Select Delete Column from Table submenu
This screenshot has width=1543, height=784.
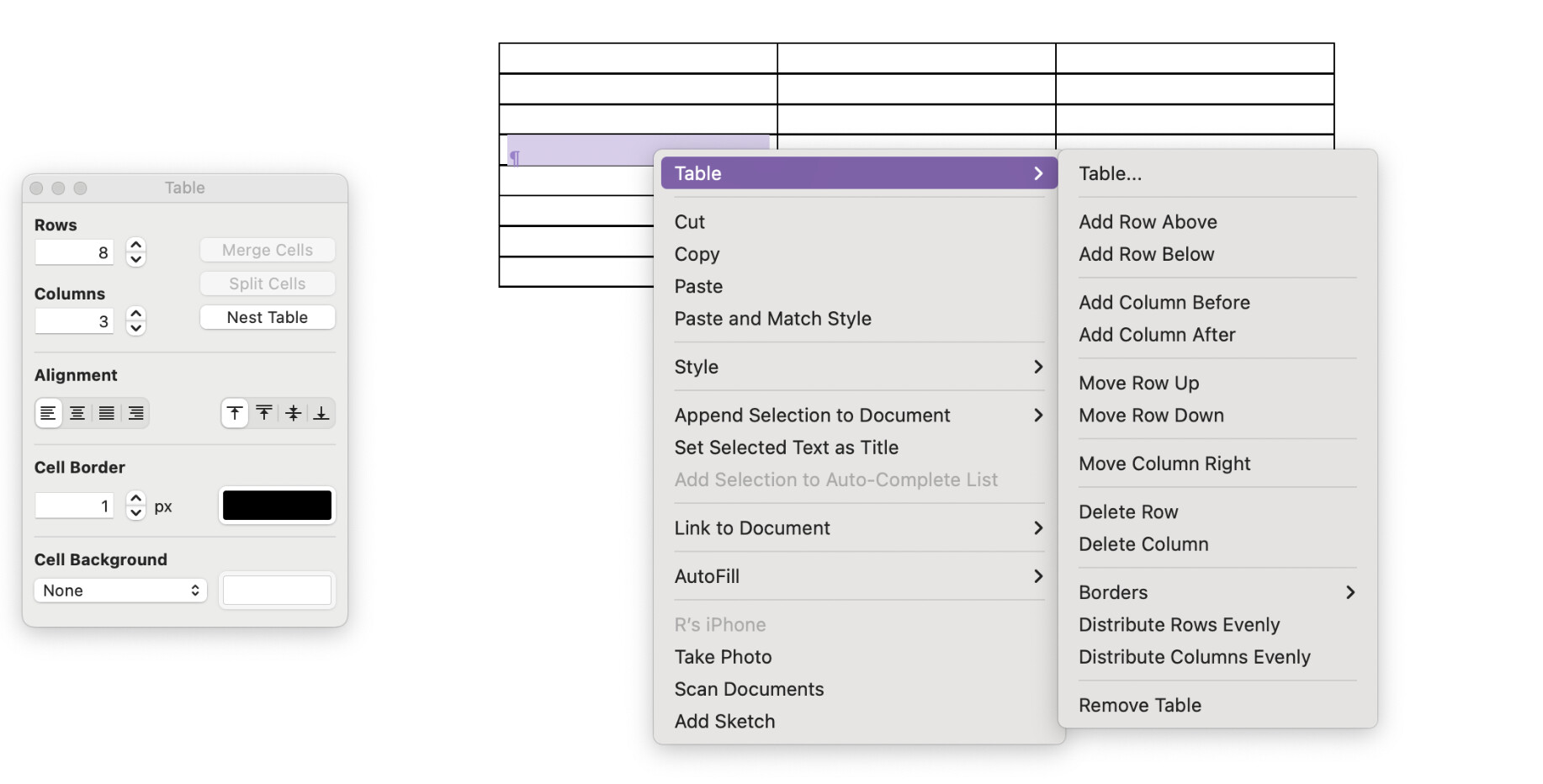[x=1143, y=544]
